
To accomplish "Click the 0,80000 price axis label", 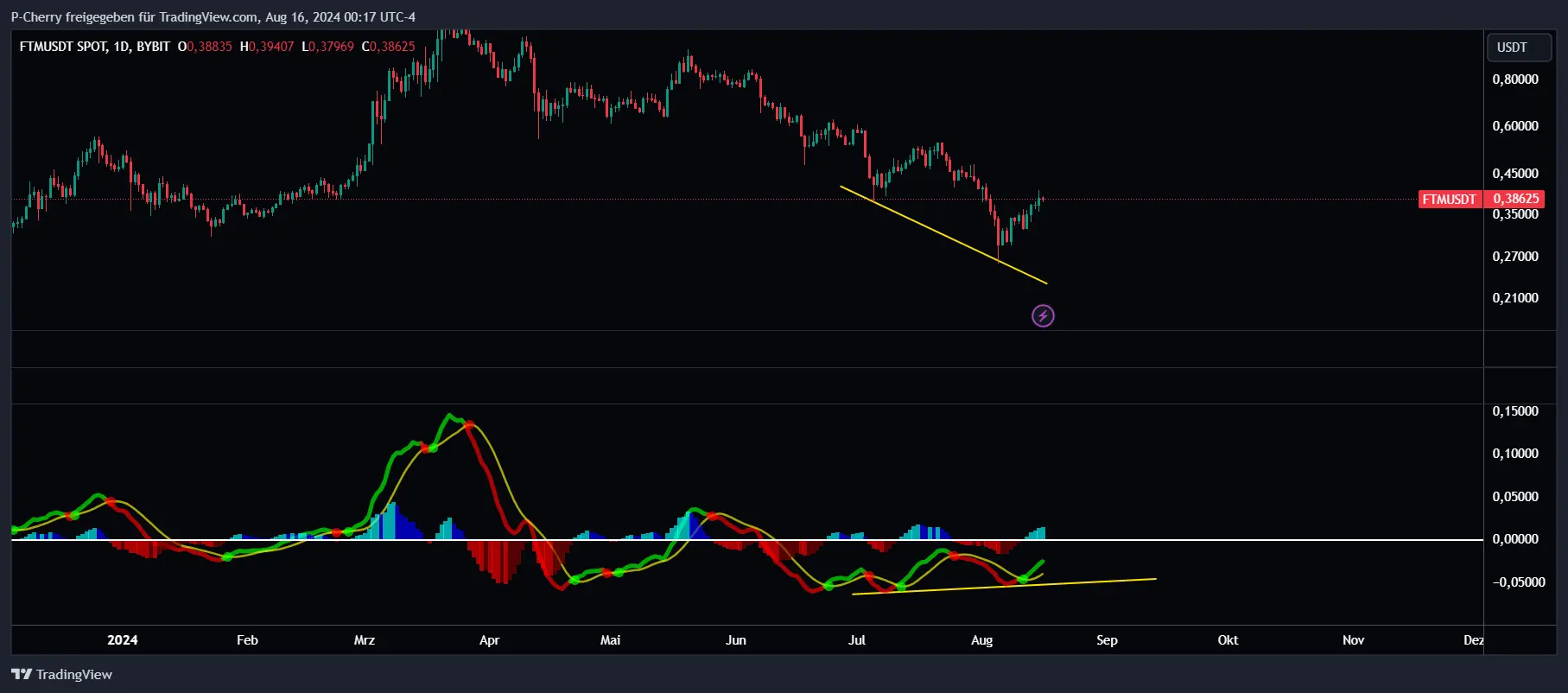I will (x=1515, y=79).
